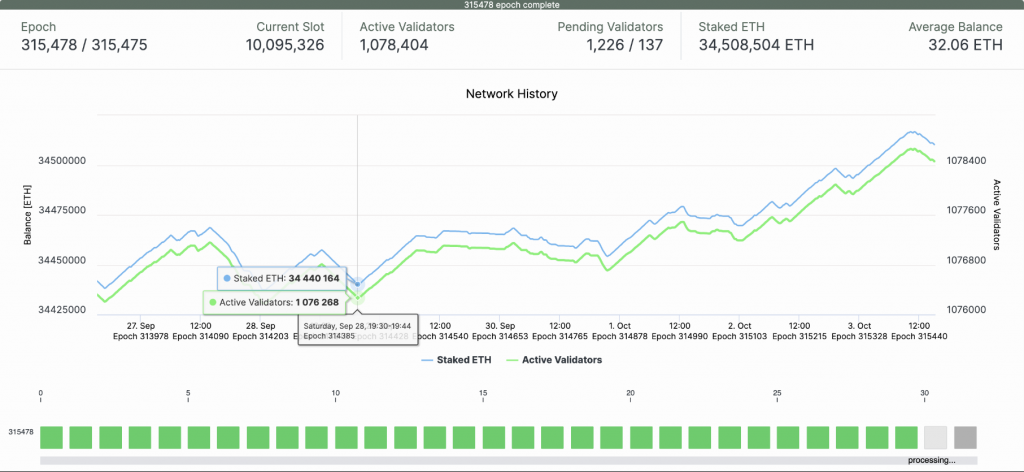Click the '30. Sep' date axis label
This screenshot has height=472, width=1024.
(x=500, y=325)
